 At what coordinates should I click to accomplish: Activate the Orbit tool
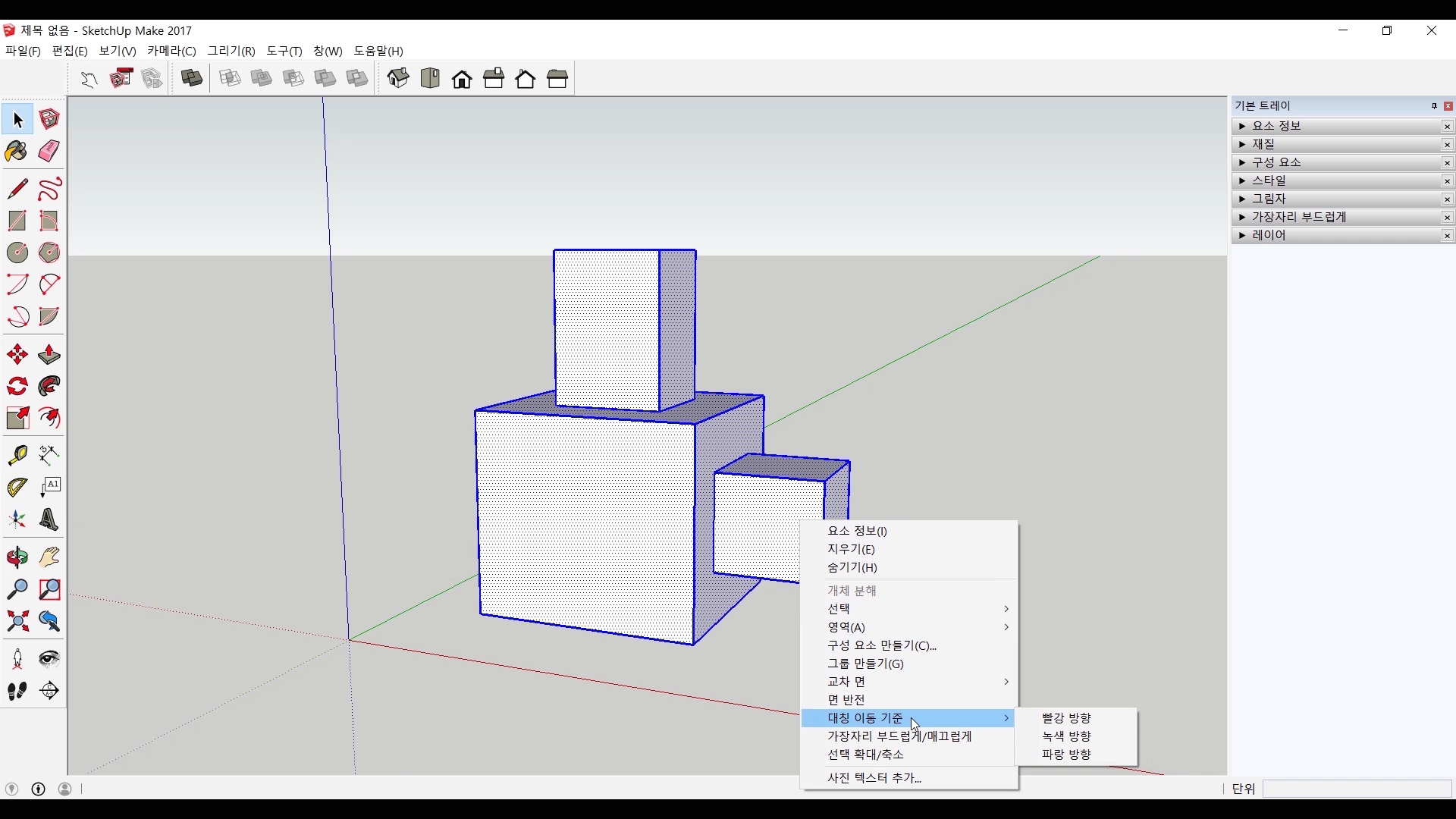click(x=17, y=557)
